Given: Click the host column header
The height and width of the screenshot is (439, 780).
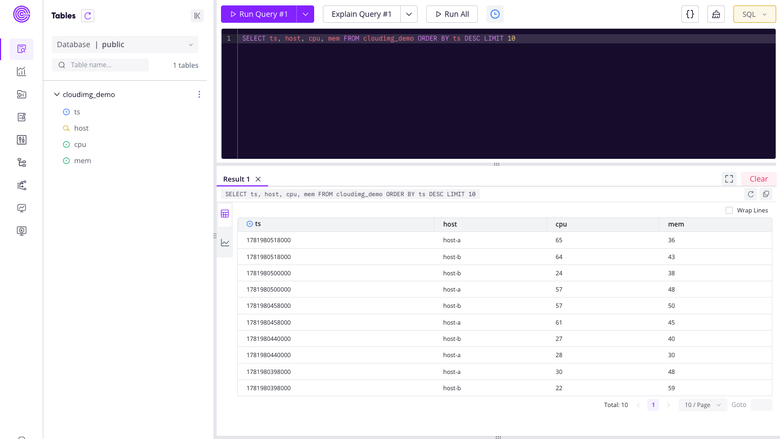Looking at the screenshot, I should pyautogui.click(x=450, y=224).
